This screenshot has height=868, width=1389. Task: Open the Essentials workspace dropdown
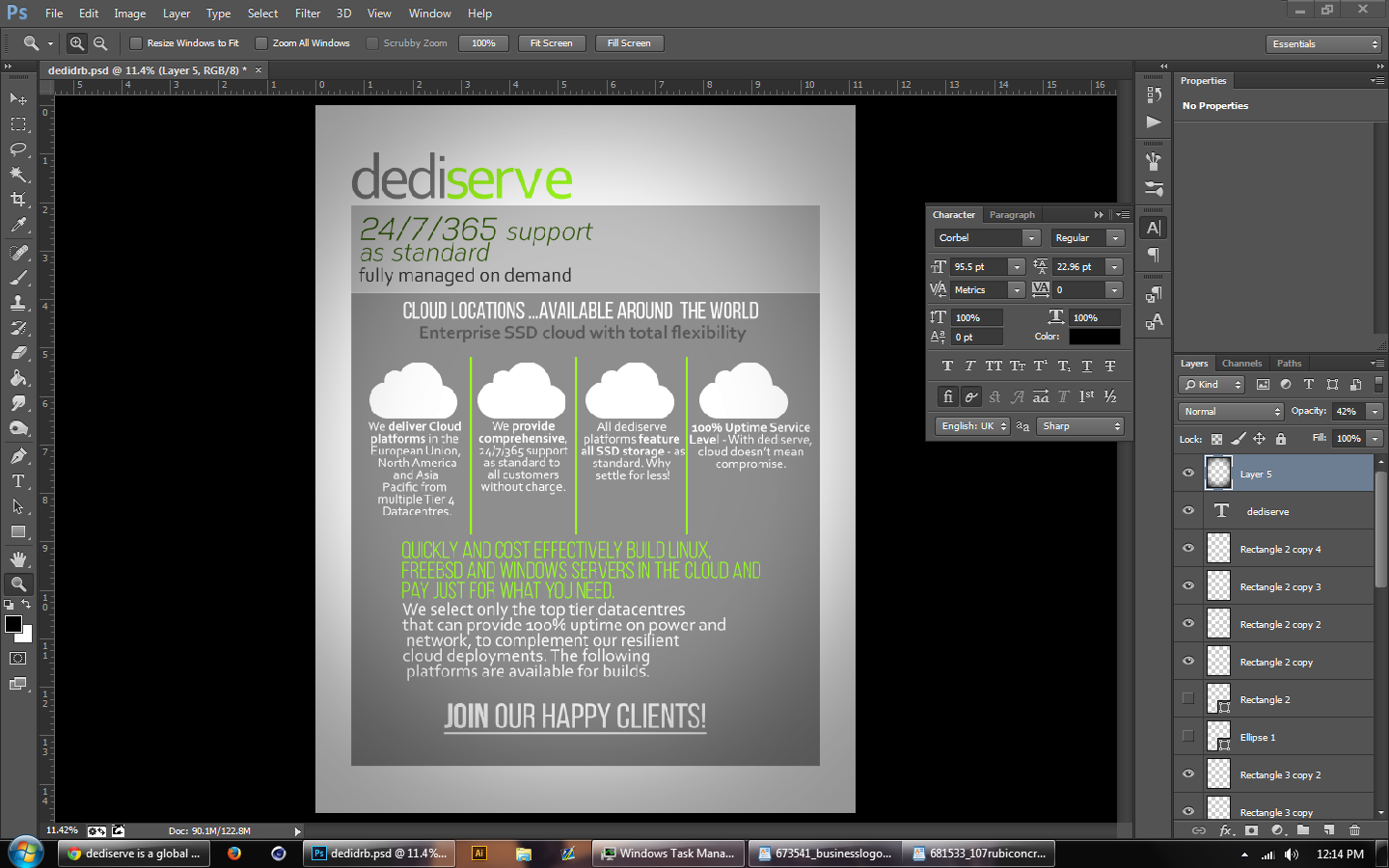1323,44
